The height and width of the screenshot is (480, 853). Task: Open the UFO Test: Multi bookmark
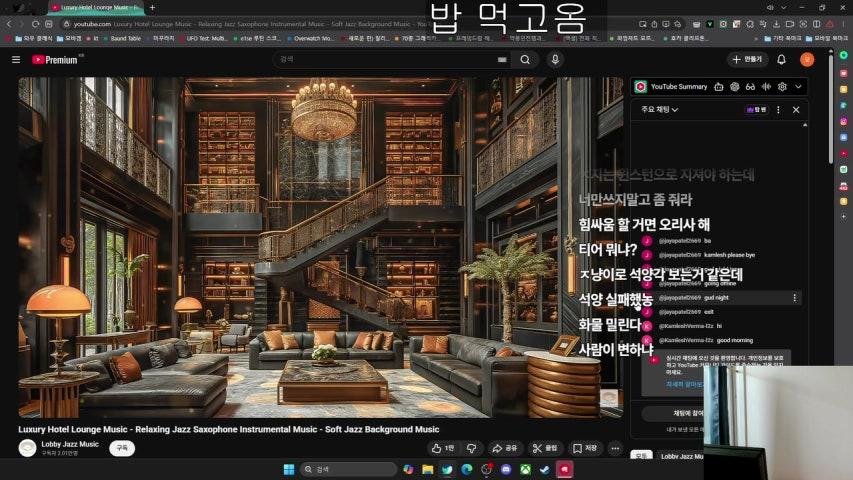tap(202, 39)
